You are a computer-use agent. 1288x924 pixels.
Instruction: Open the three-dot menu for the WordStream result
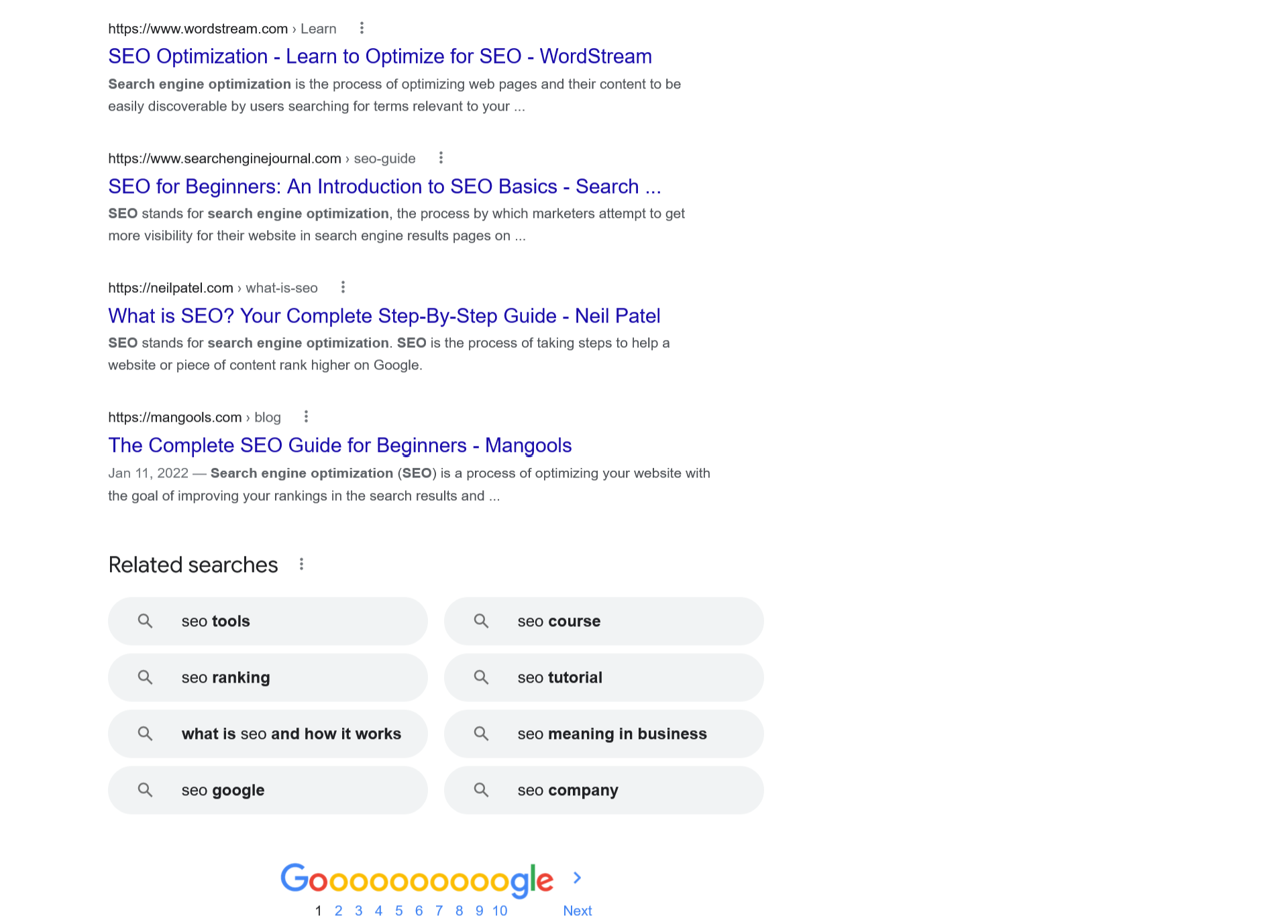362,28
